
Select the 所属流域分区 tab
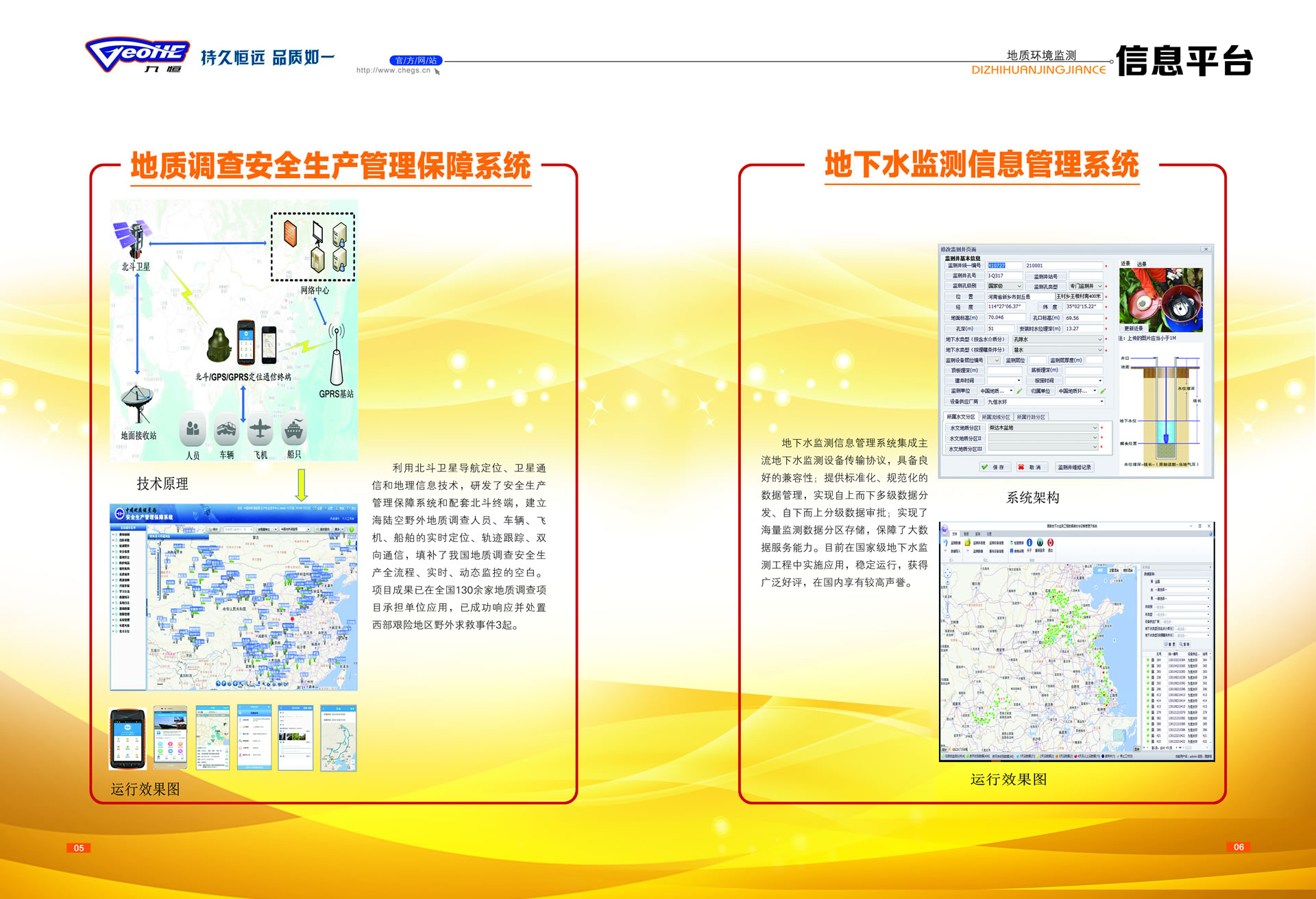coord(996,417)
